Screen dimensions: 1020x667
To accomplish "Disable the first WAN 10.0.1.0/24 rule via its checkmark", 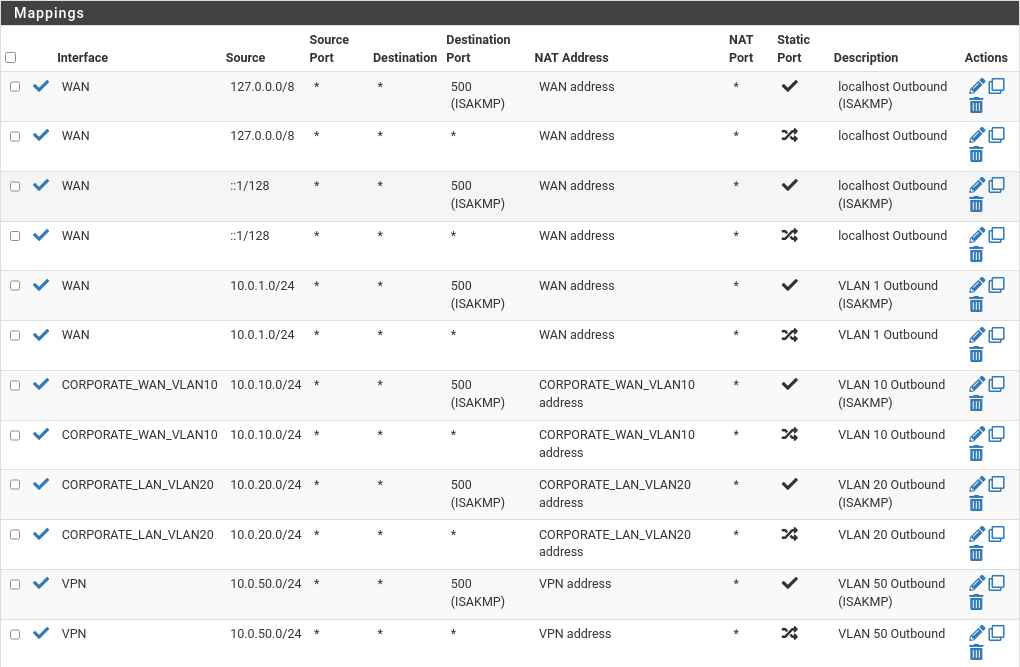I will click(x=41, y=285).
